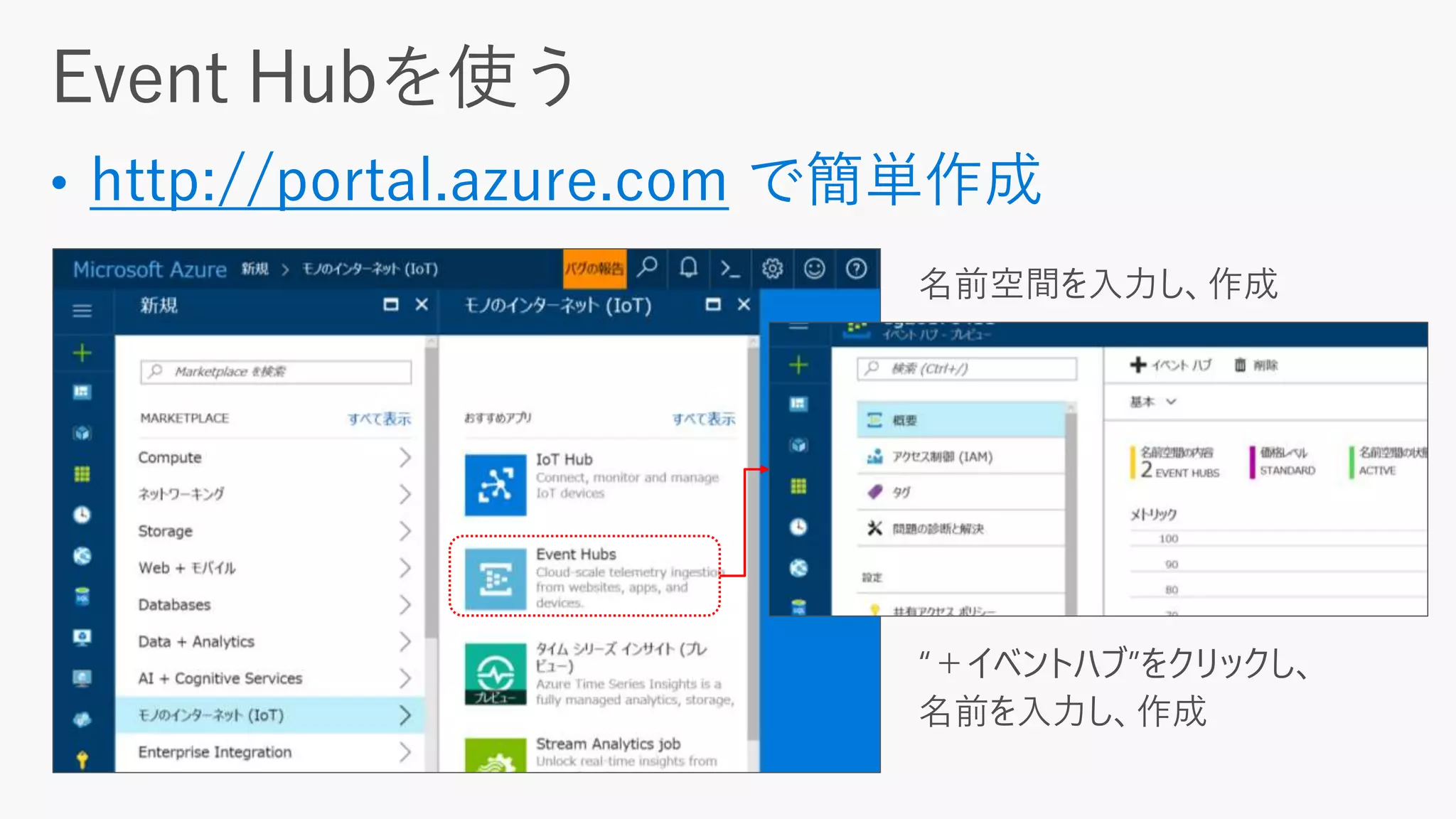The width and height of the screenshot is (1456, 819).
Task: Click the IoT Hub app icon
Action: click(x=496, y=485)
